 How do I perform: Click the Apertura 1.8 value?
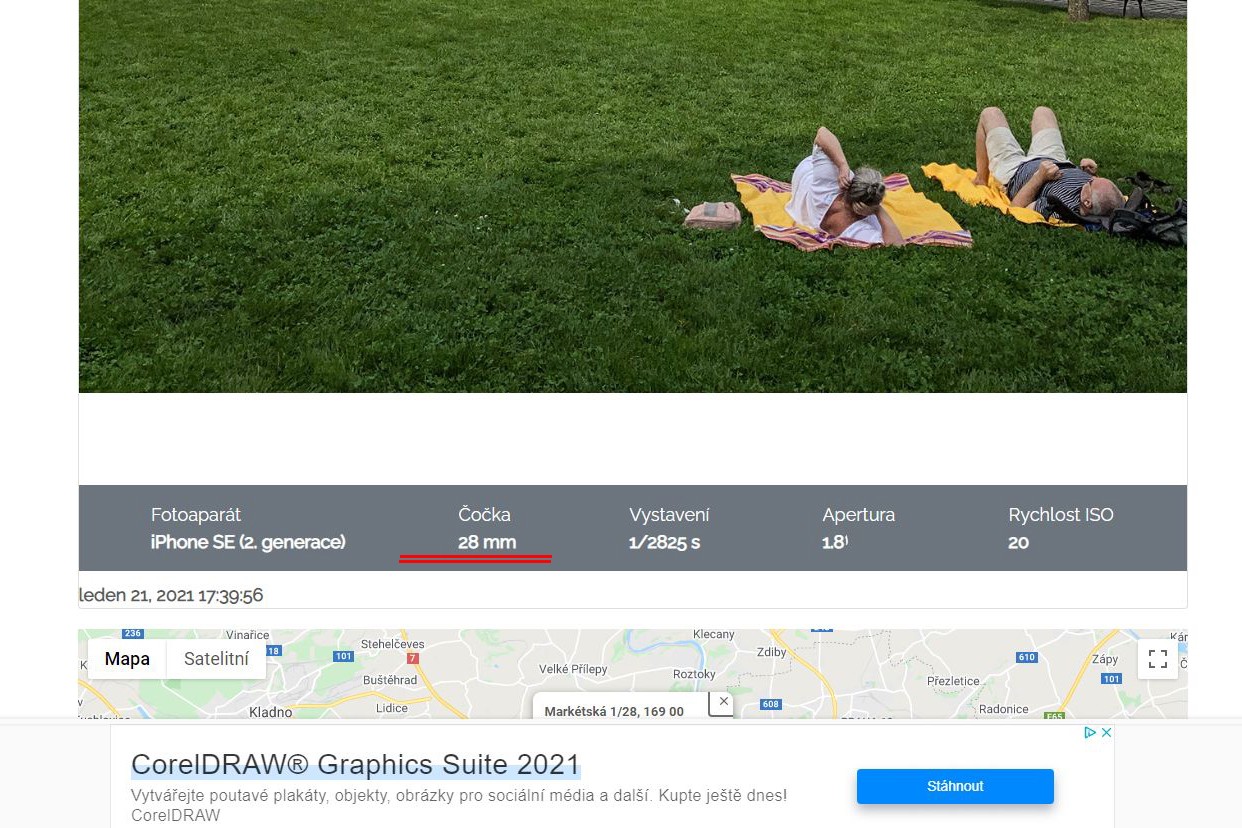pyautogui.click(x=834, y=543)
